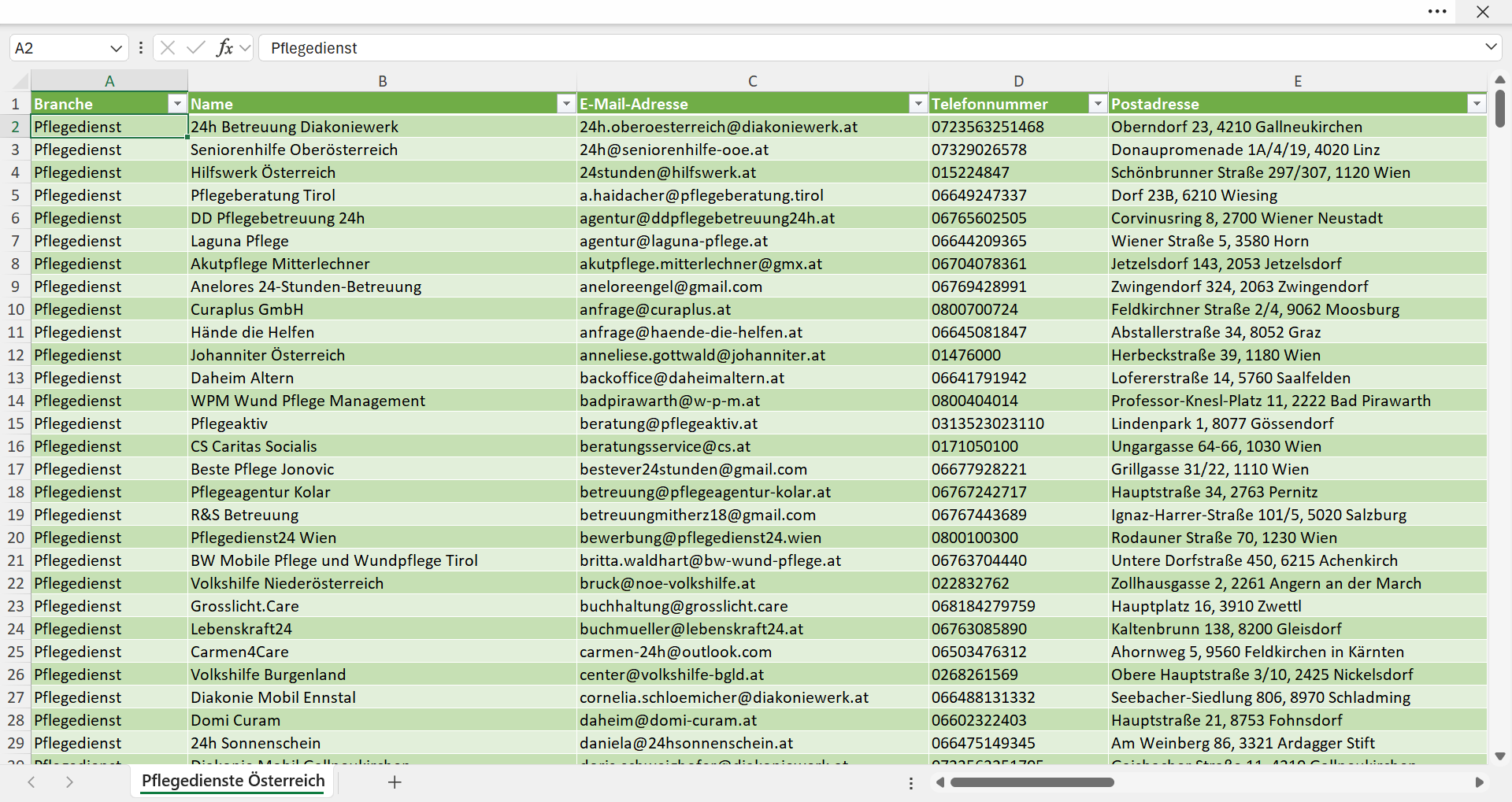This screenshot has width=1512, height=802.
Task: Select cell 'Curaplus GmbH'
Action: 383,309
